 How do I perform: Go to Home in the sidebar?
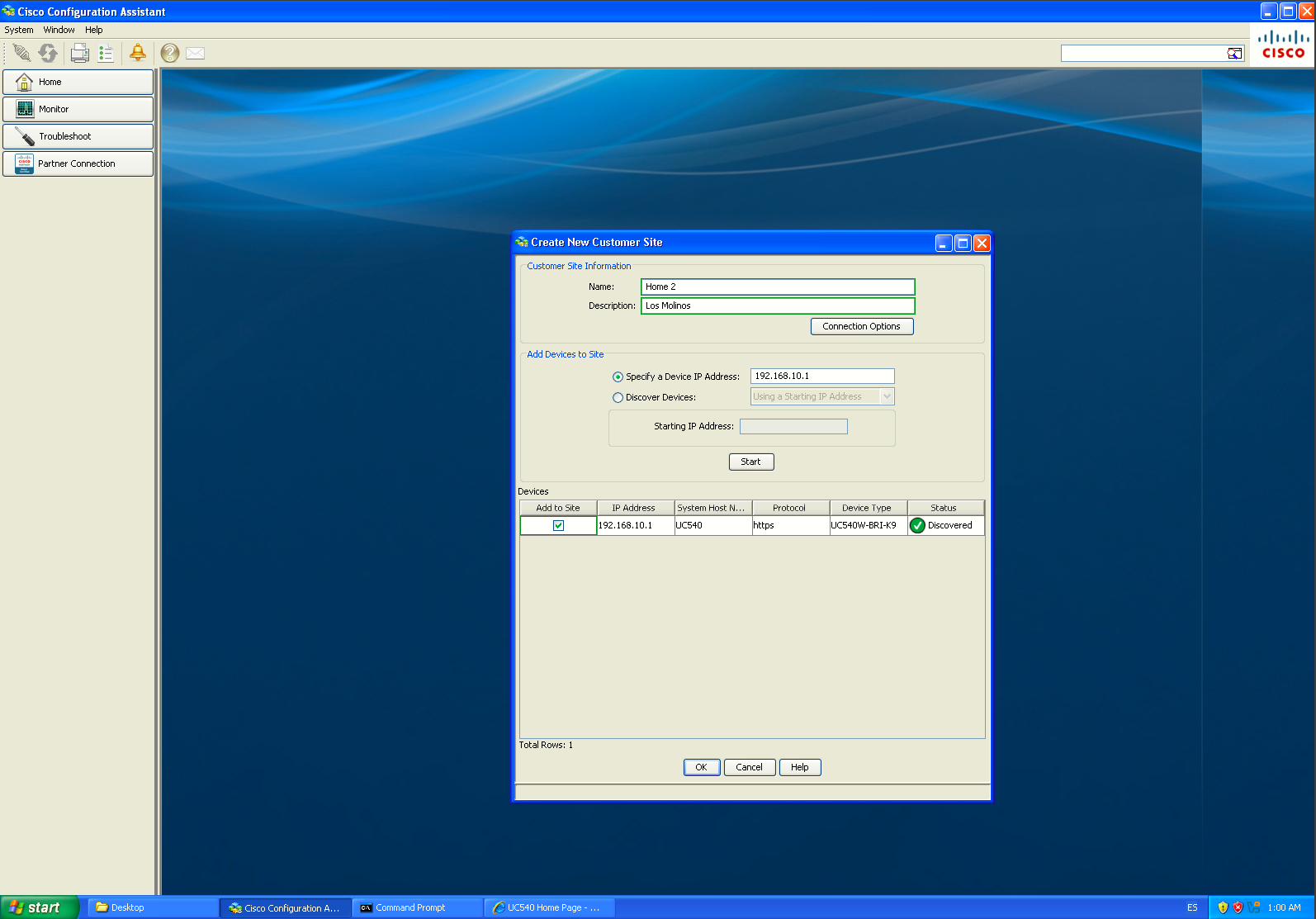78,82
